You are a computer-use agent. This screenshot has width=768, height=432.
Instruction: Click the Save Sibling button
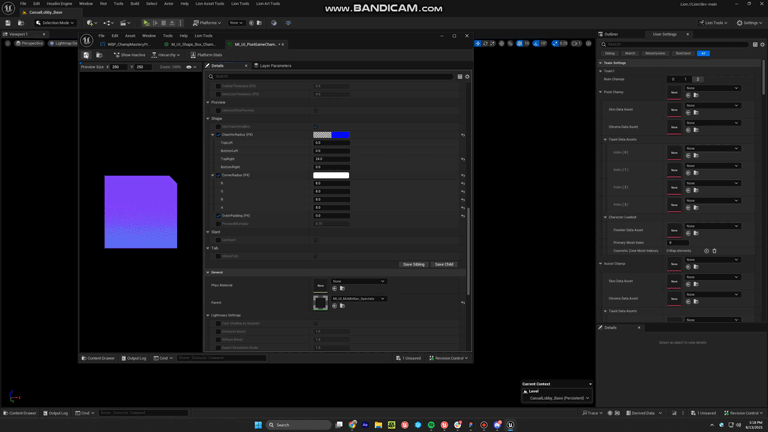coord(413,264)
